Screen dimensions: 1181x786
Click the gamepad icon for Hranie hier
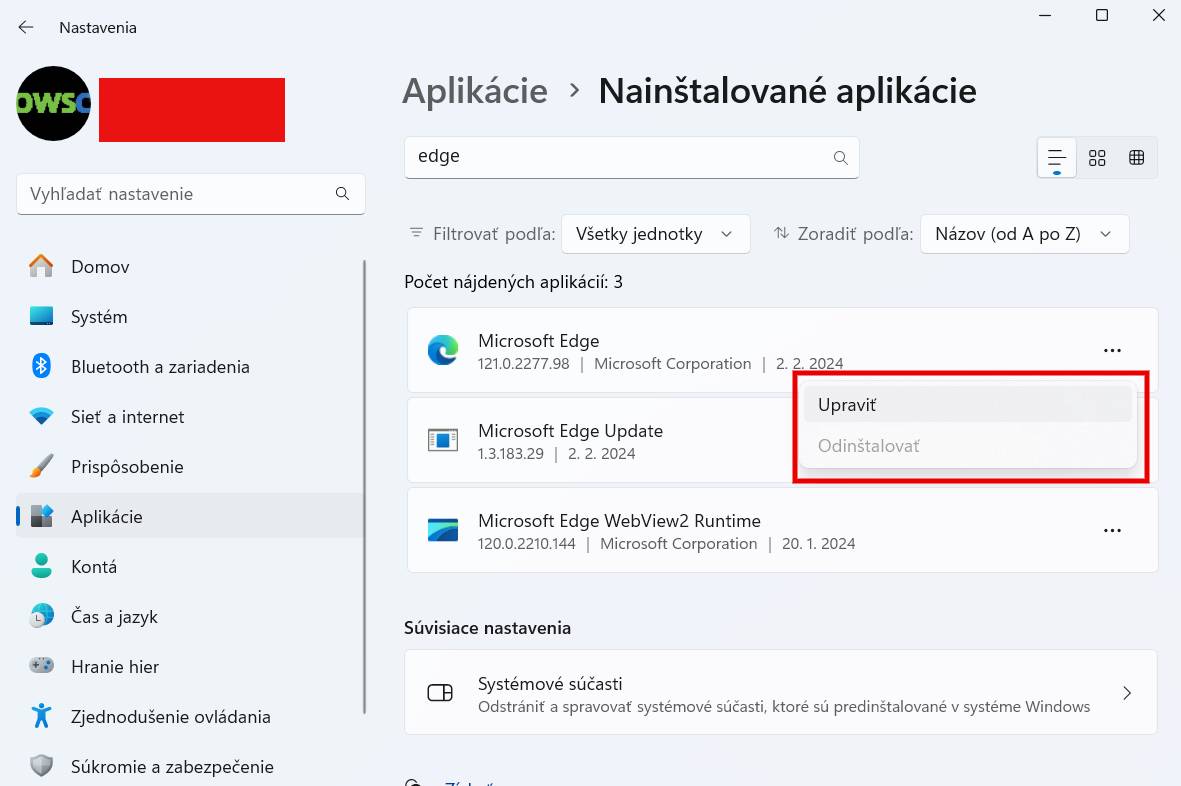tap(41, 666)
